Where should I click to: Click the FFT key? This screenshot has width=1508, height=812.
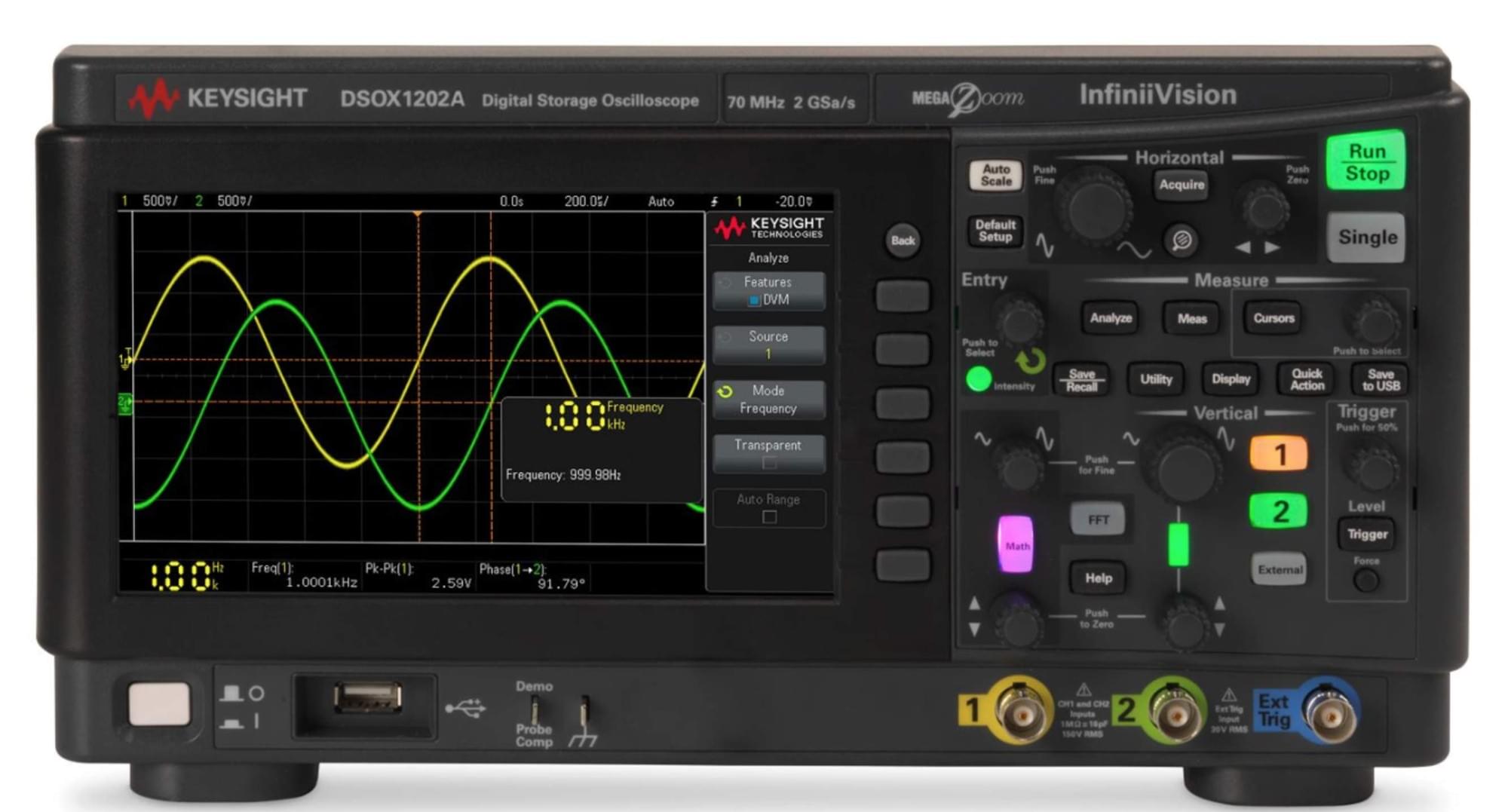1098,519
